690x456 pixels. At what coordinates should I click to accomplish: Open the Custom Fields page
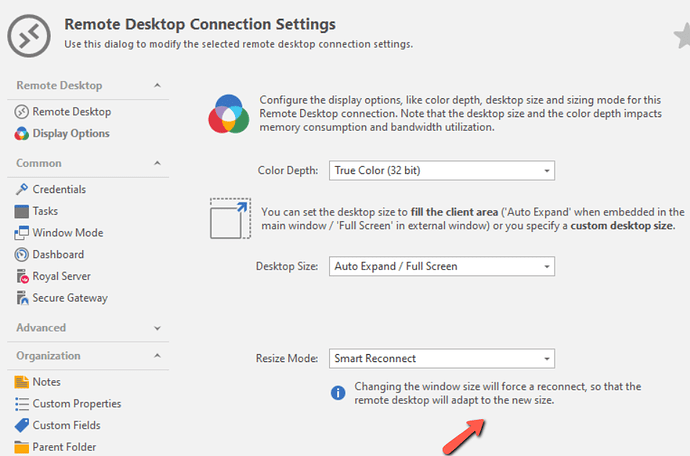[x=65, y=426]
